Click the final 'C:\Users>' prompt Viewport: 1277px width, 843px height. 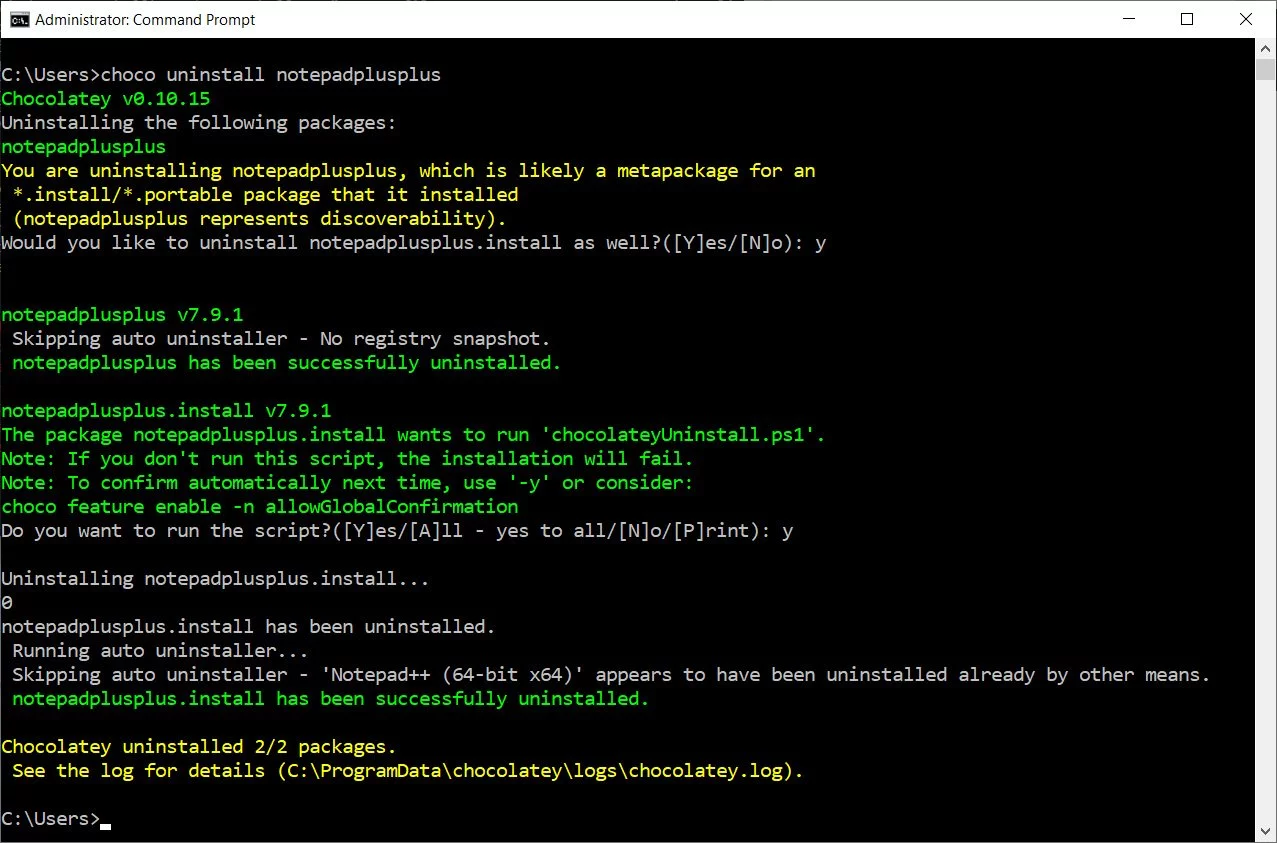50,819
